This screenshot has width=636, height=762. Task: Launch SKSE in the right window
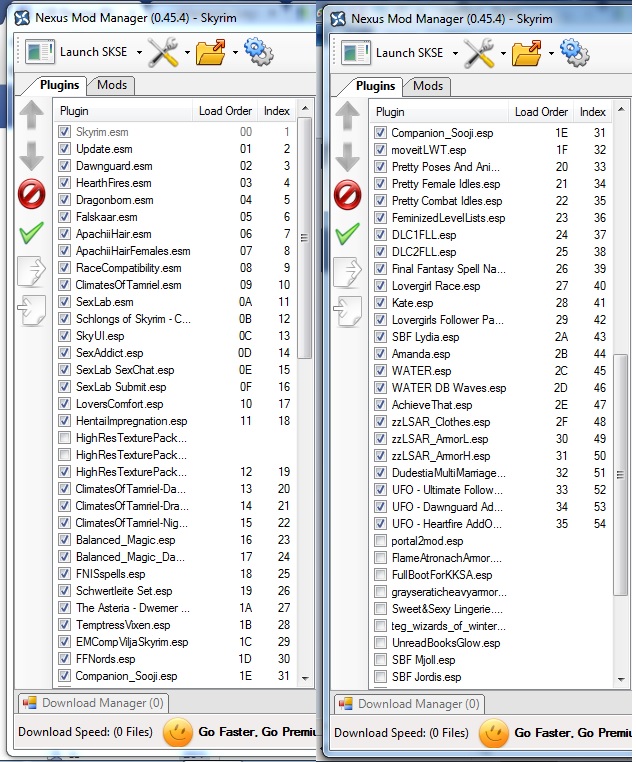(409, 52)
